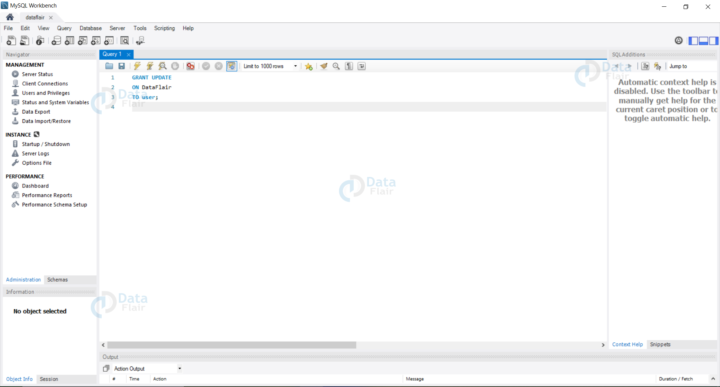Commit transaction checkmark icon
The image size is (720, 387).
[206, 66]
